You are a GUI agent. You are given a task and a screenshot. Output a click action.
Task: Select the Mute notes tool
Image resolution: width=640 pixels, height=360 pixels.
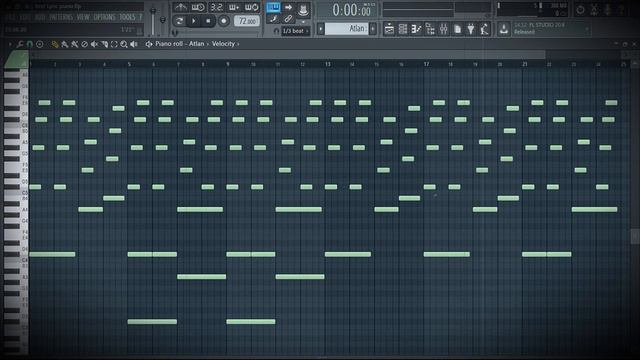click(94, 44)
